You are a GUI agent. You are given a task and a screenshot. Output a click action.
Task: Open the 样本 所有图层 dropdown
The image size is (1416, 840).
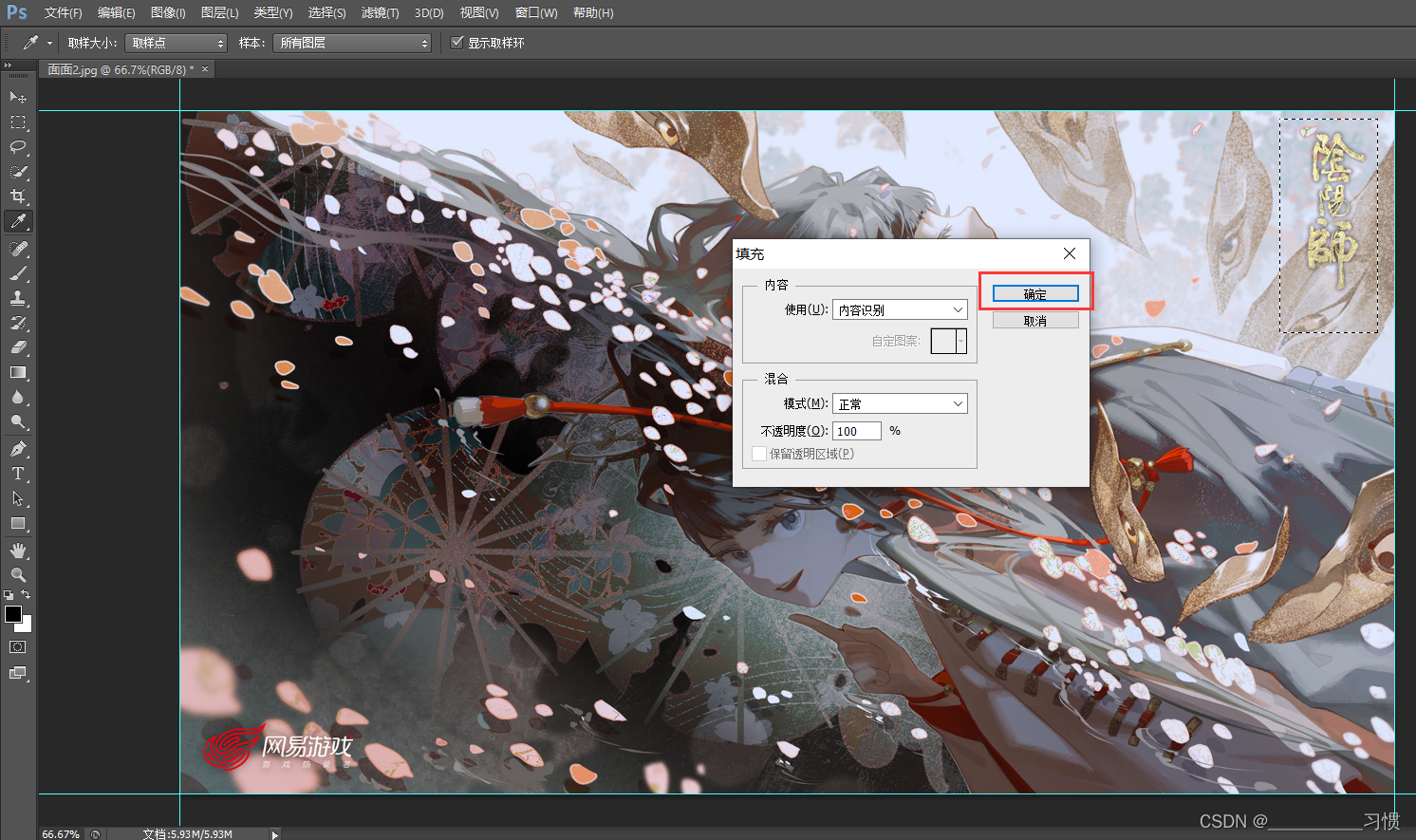point(352,43)
